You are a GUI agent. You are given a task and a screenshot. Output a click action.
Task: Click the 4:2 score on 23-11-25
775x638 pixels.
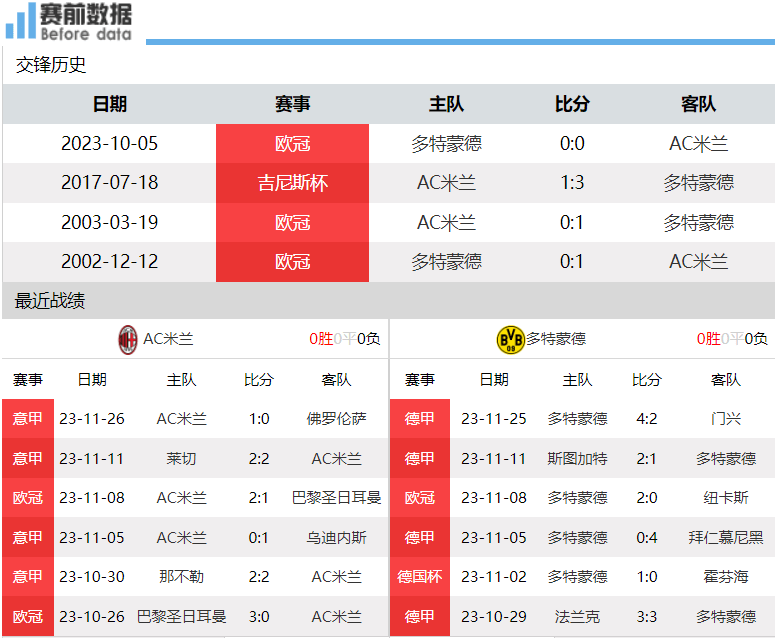(x=647, y=419)
